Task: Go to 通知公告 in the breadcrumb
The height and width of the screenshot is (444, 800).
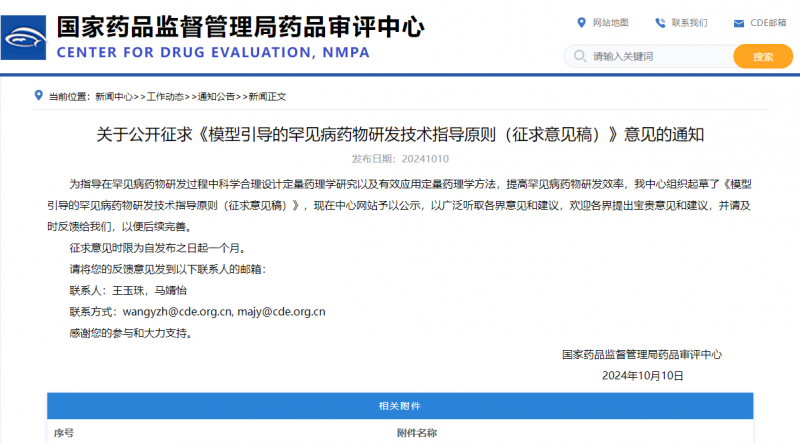Action: tap(216, 97)
